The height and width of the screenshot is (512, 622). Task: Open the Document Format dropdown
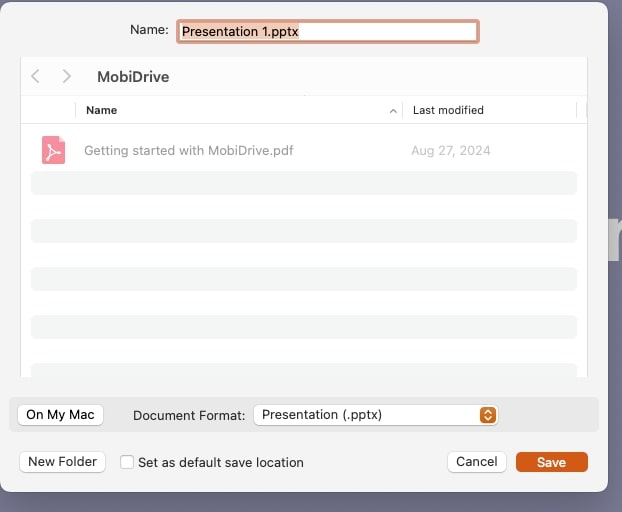(375, 415)
